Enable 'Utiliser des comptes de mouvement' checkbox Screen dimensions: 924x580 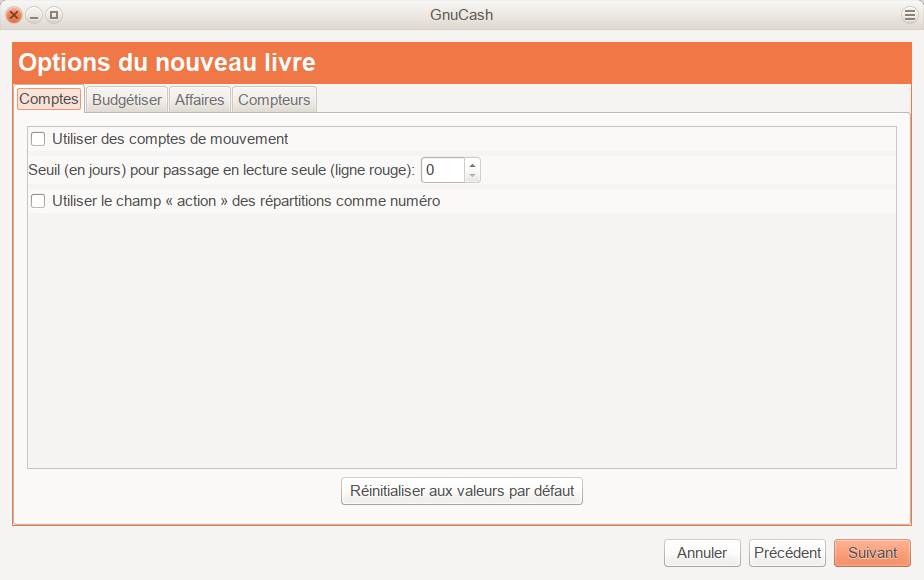(x=39, y=139)
